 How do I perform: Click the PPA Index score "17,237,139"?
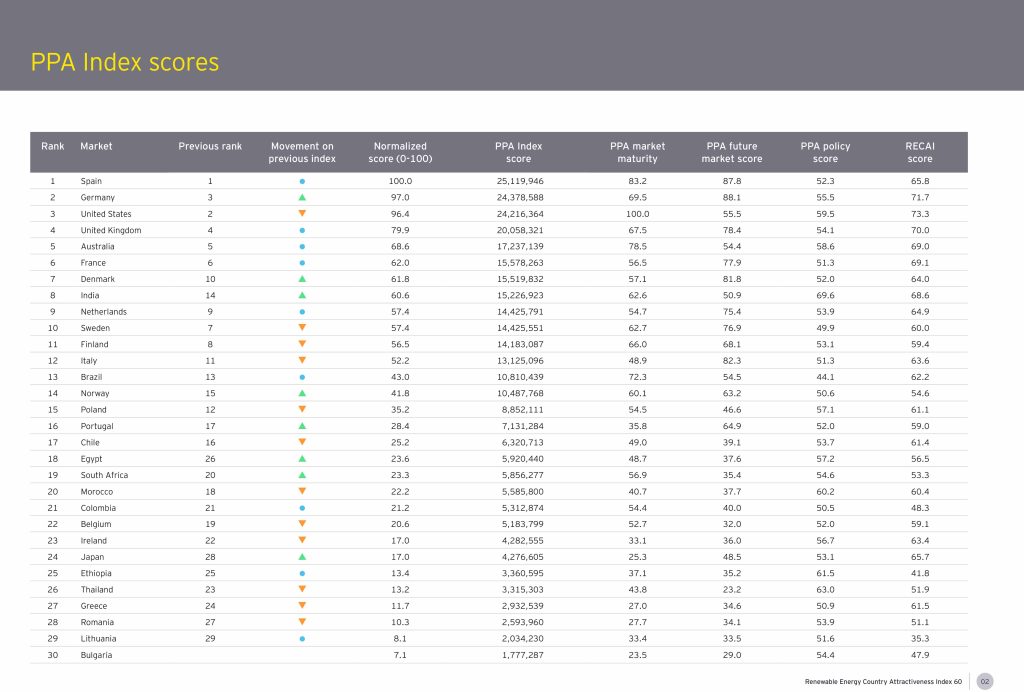(520, 247)
